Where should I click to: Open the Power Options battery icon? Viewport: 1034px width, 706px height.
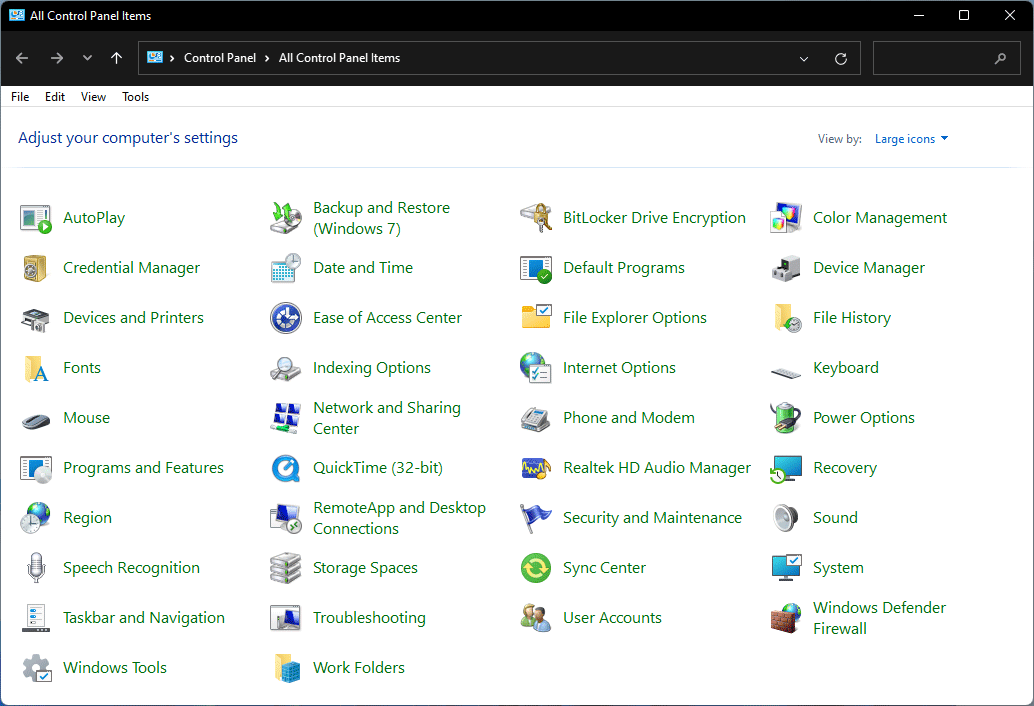(785, 418)
